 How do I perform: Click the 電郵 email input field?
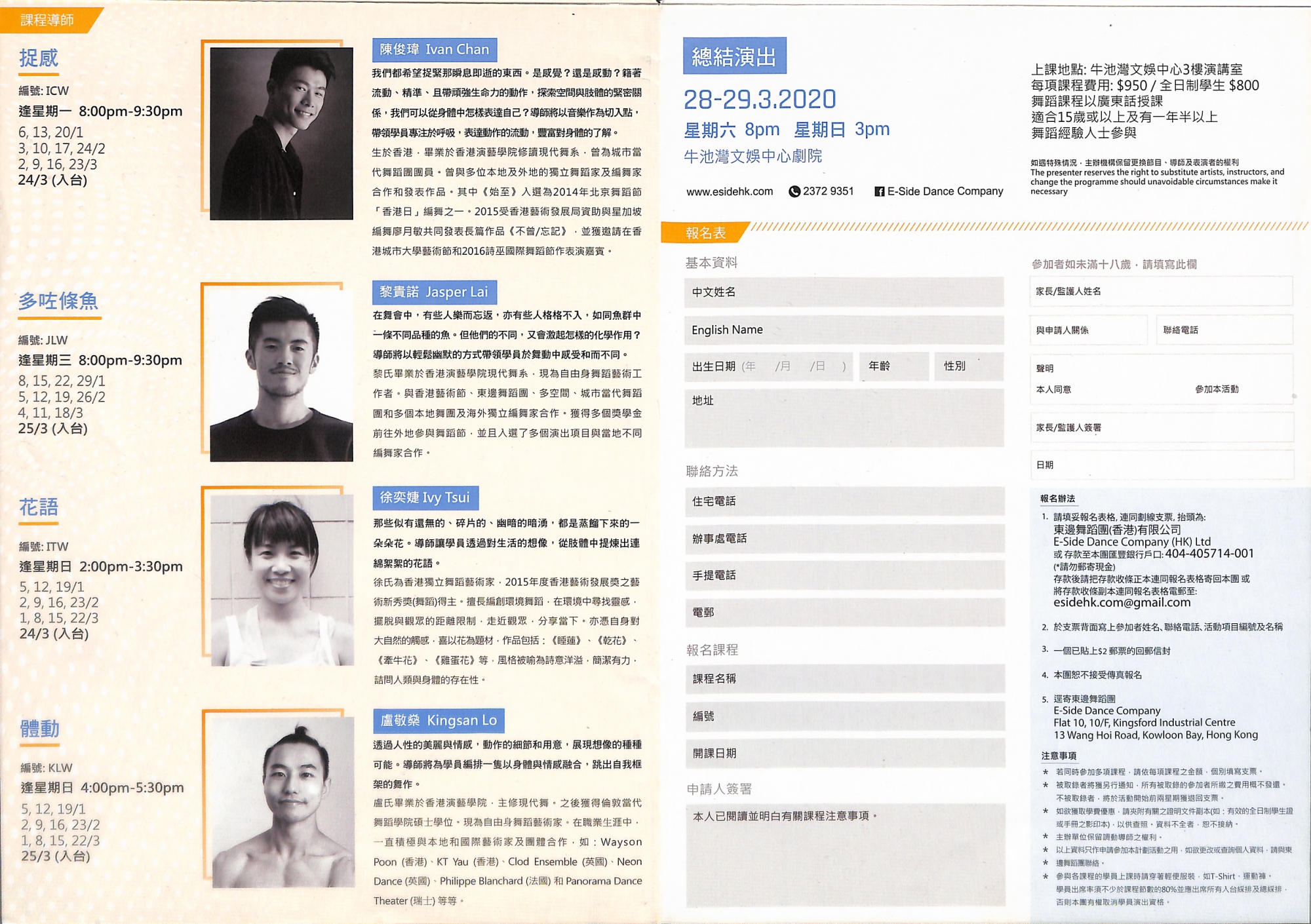pos(844,613)
